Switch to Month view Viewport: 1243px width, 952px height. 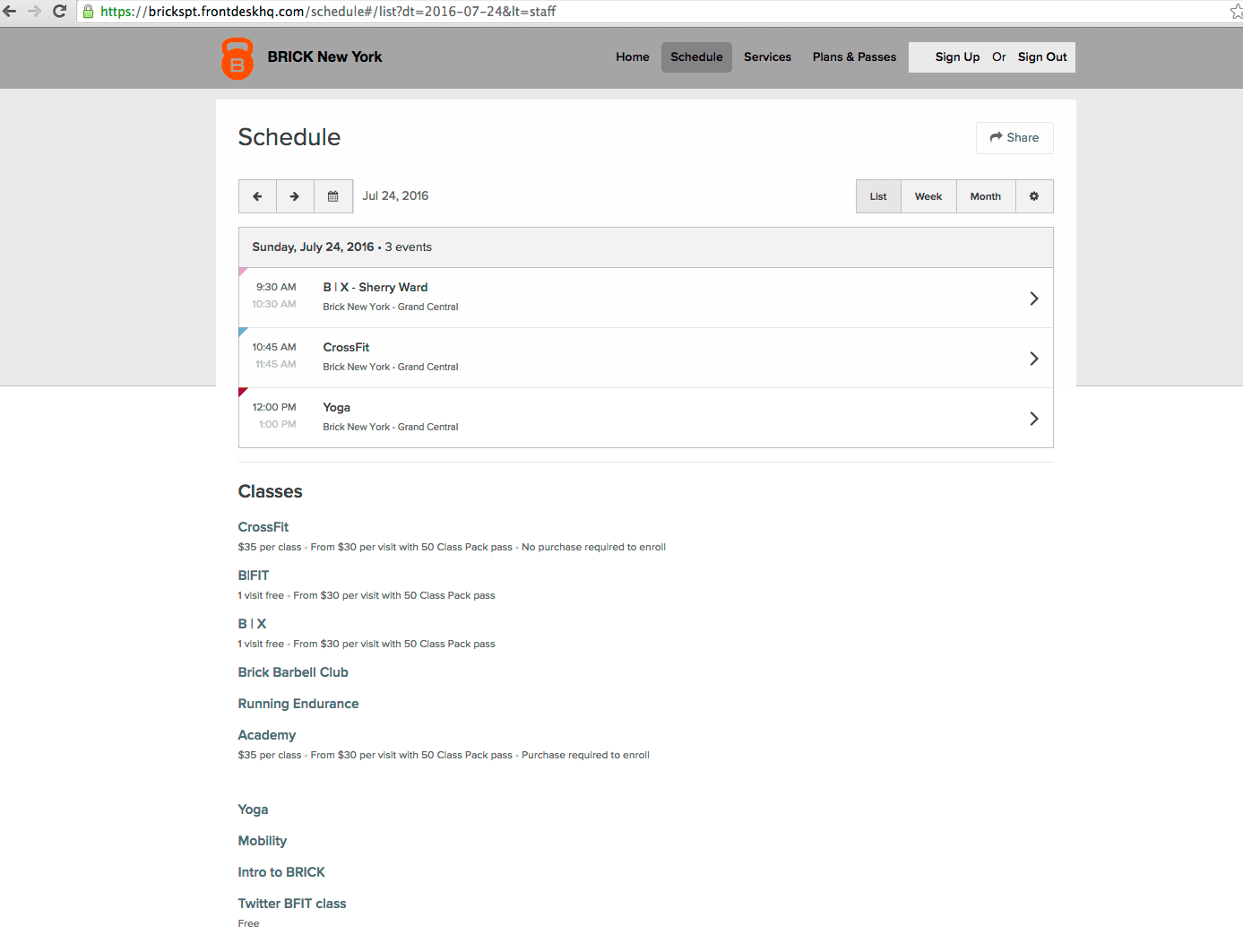(x=986, y=196)
